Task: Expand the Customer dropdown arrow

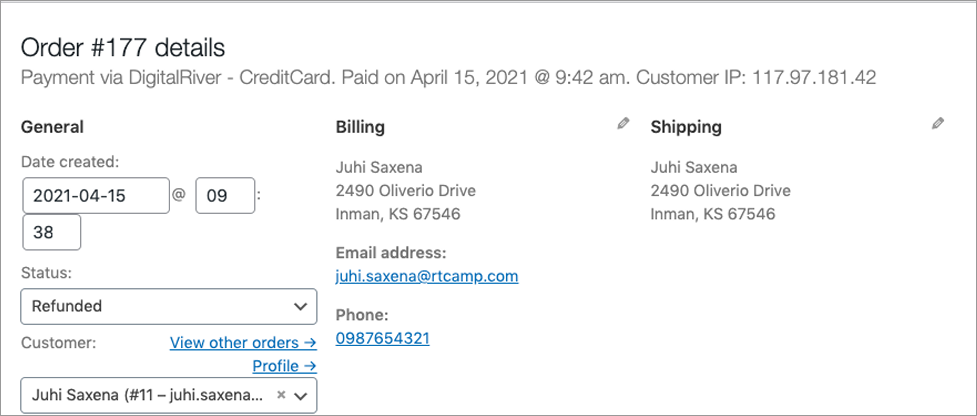Action: (300, 396)
